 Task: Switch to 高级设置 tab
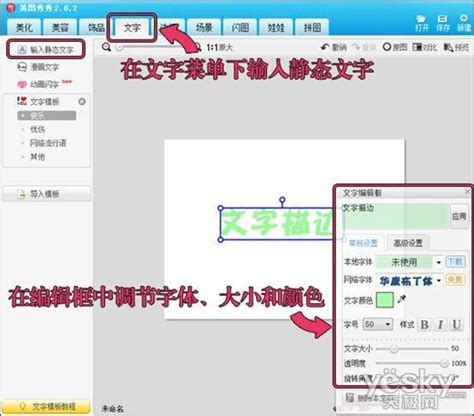click(408, 243)
